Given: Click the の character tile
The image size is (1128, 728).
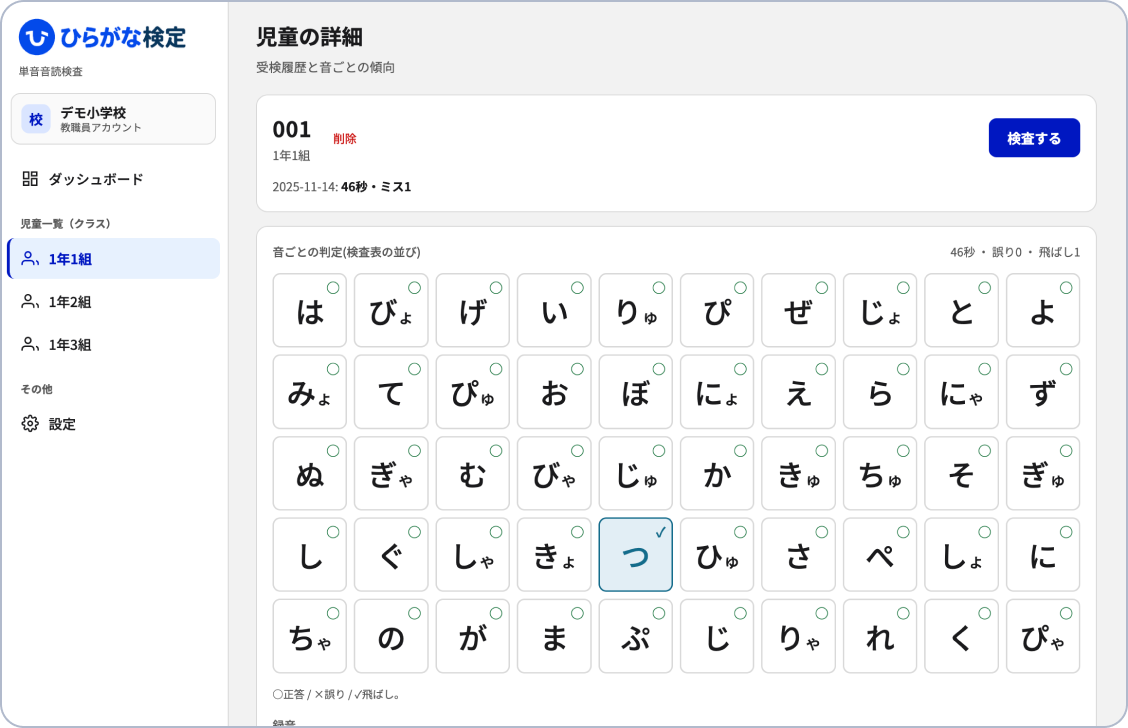Looking at the screenshot, I should coord(391,636).
